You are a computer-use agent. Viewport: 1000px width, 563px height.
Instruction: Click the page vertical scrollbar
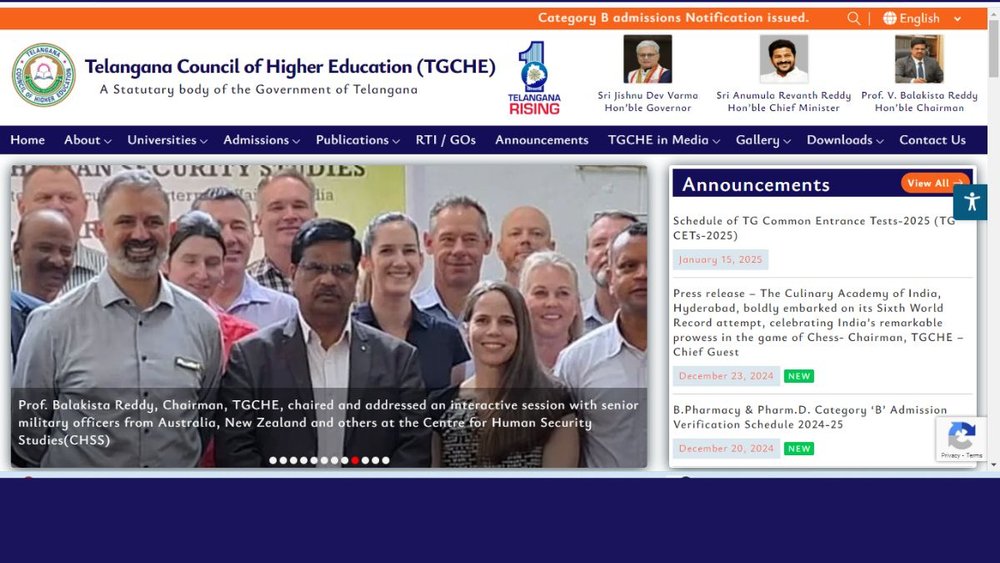click(994, 242)
